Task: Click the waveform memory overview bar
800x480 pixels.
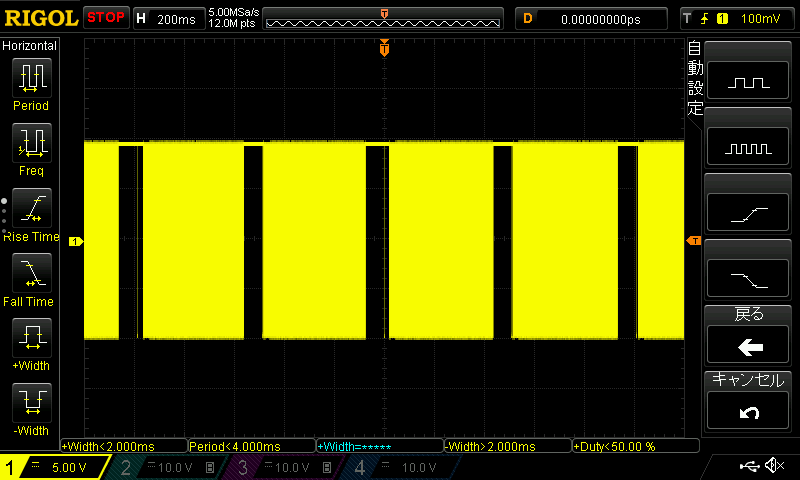Action: pyautogui.click(x=383, y=19)
